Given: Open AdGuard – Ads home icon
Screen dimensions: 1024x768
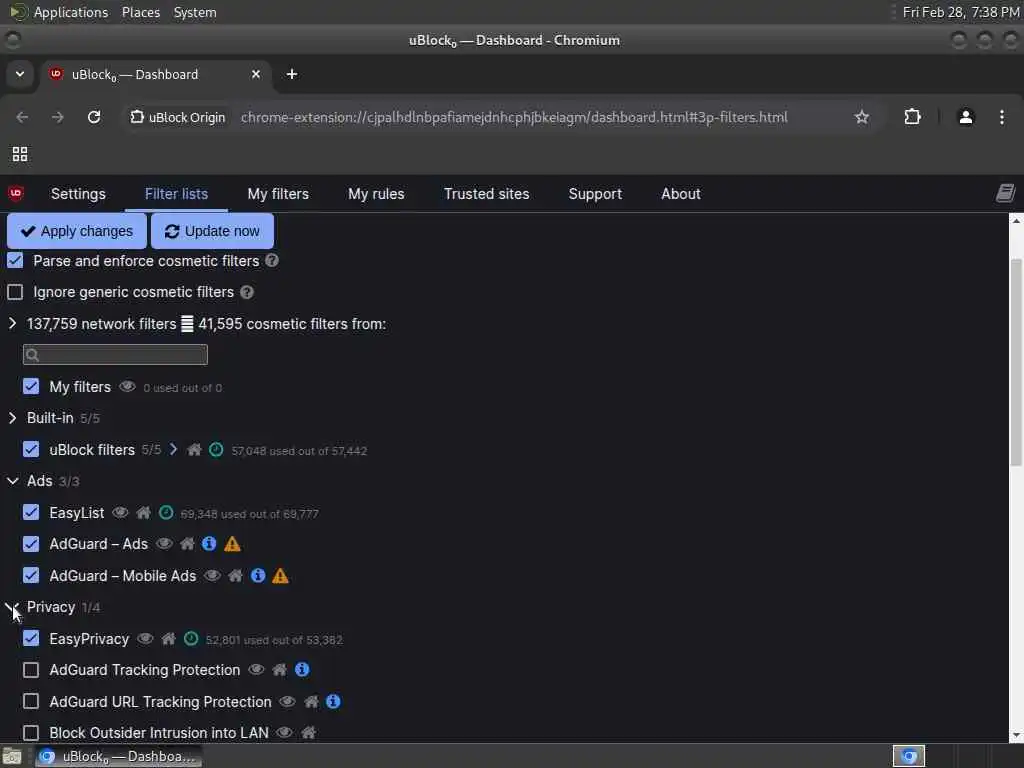Looking at the screenshot, I should coord(187,543).
